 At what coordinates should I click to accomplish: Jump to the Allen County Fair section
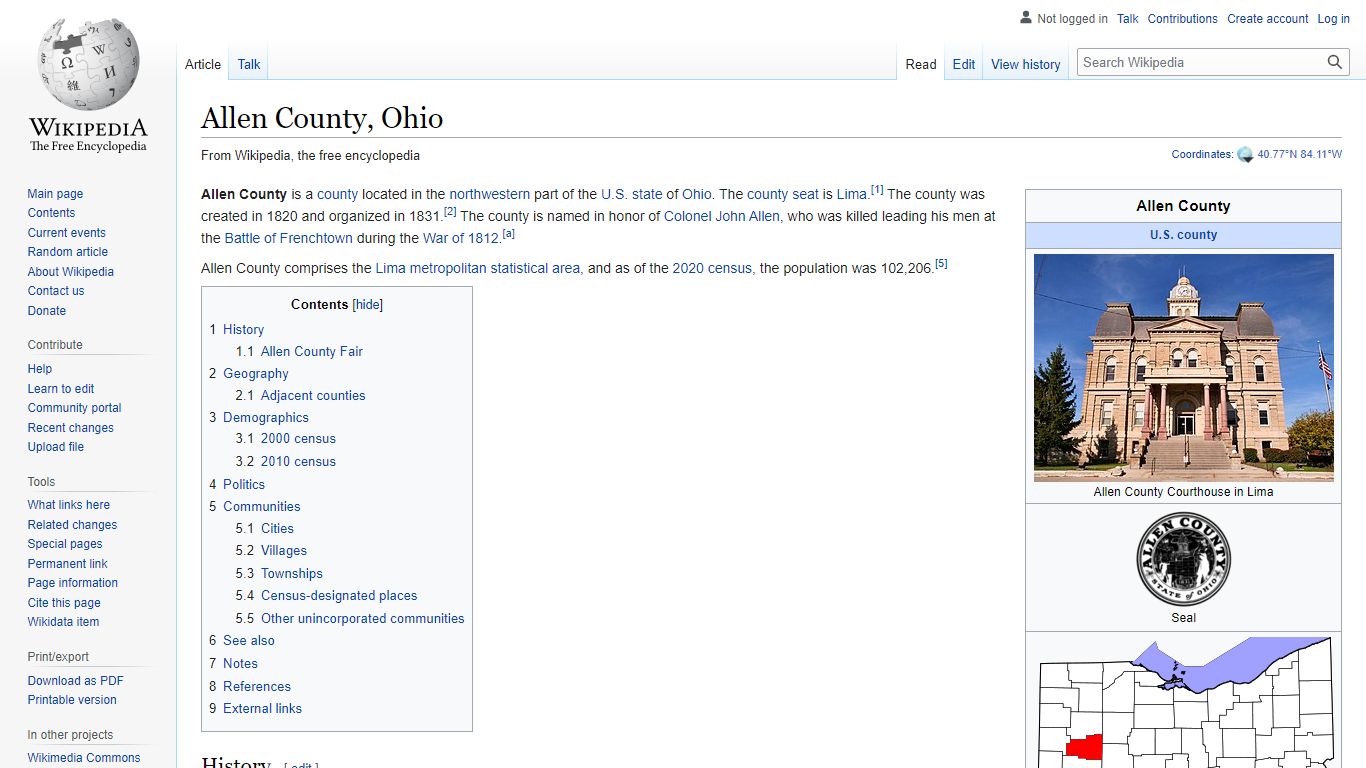(x=312, y=351)
